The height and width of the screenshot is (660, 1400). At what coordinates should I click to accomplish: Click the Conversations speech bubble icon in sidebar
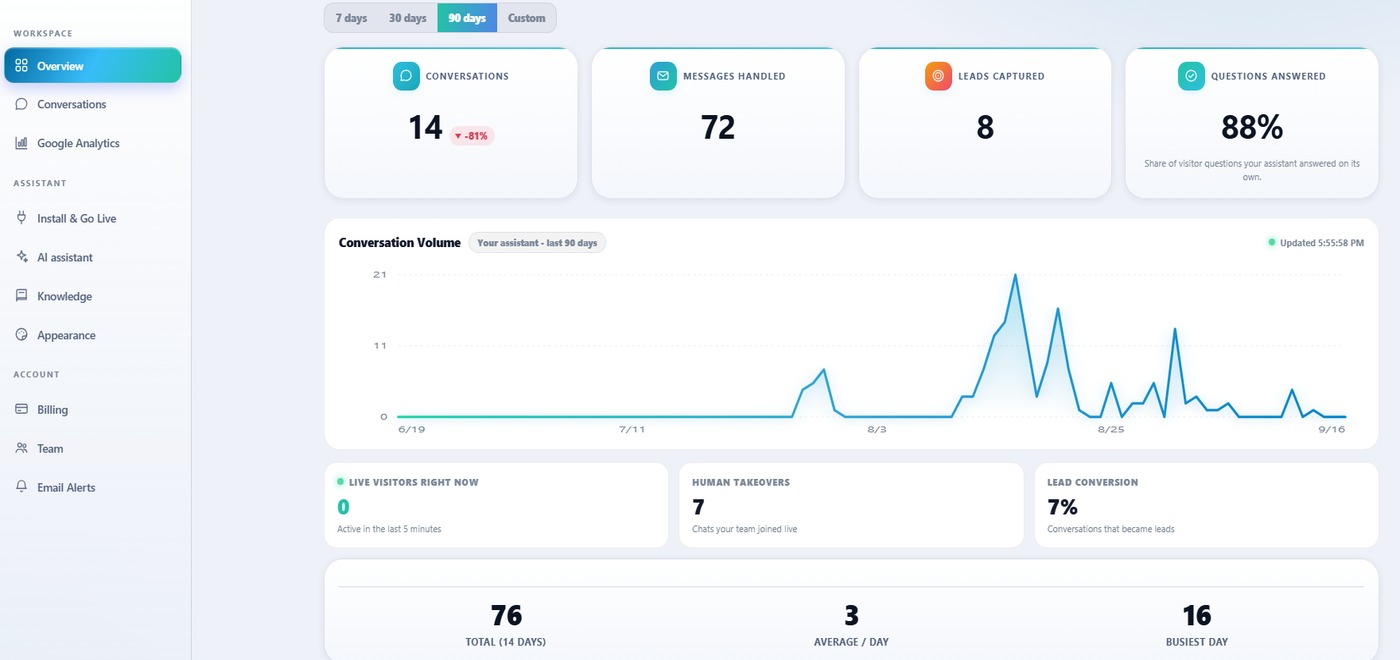click(x=21, y=104)
